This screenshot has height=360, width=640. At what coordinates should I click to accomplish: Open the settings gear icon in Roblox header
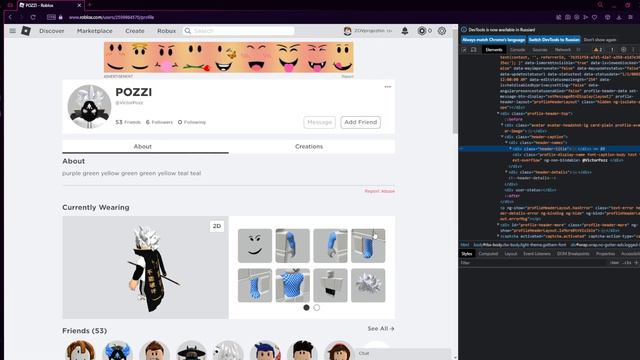point(442,31)
